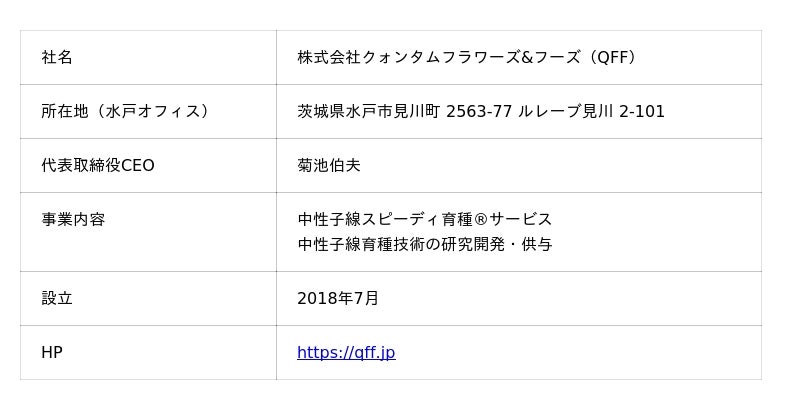Click the 中性子線育種技術の研究開発・供与 line
This screenshot has height=410, width=800.
(x=424, y=244)
